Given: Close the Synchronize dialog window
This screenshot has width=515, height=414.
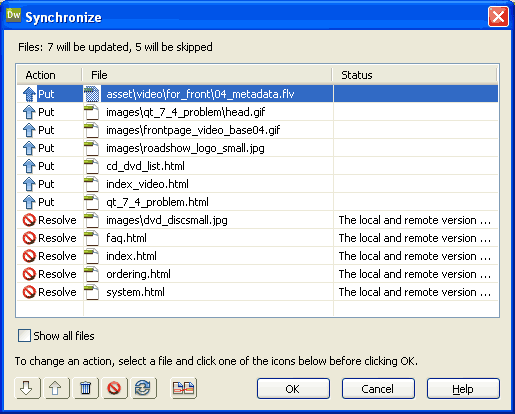Looking at the screenshot, I should tap(498, 16).
